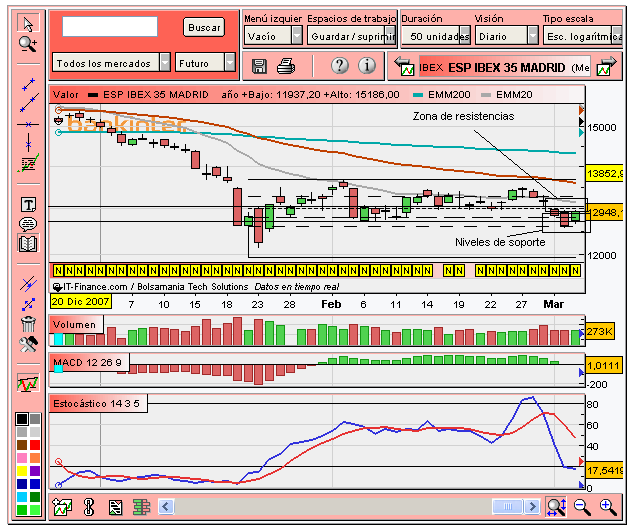This screenshot has height=530, width=634.
Task: Click the MACD 12 26 9 panel label
Action: (89, 362)
